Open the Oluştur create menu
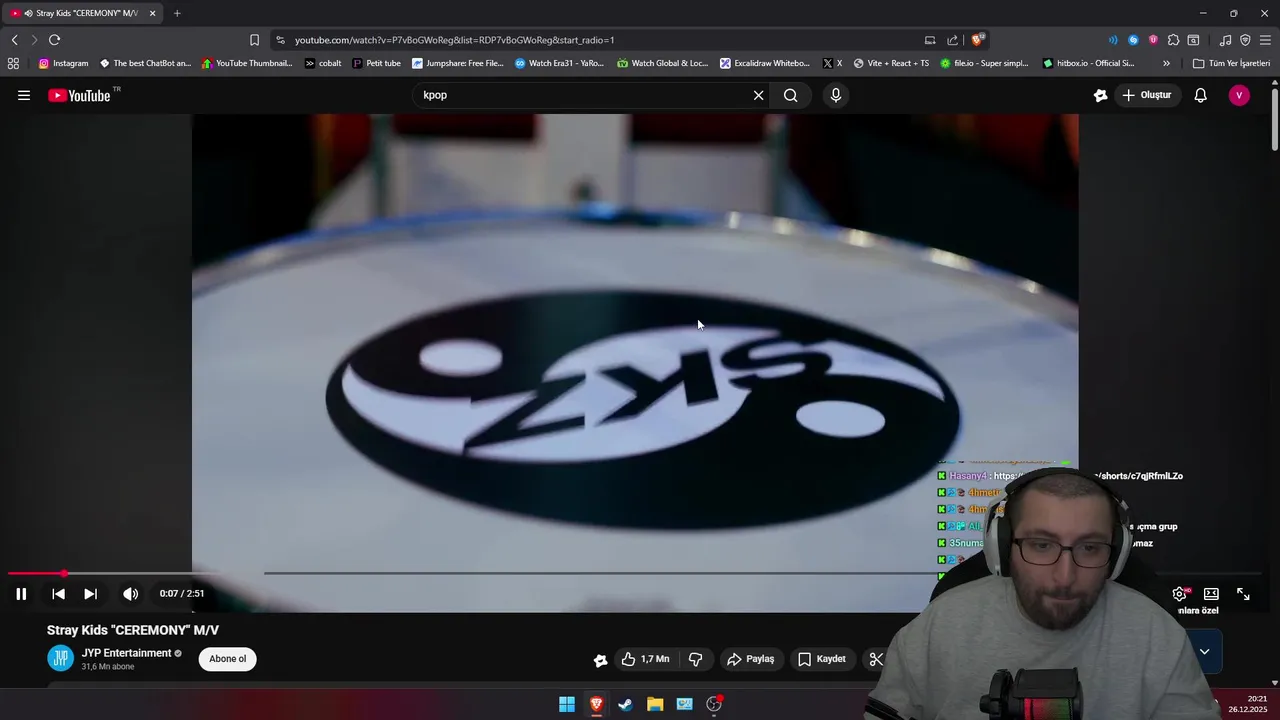 point(1147,95)
